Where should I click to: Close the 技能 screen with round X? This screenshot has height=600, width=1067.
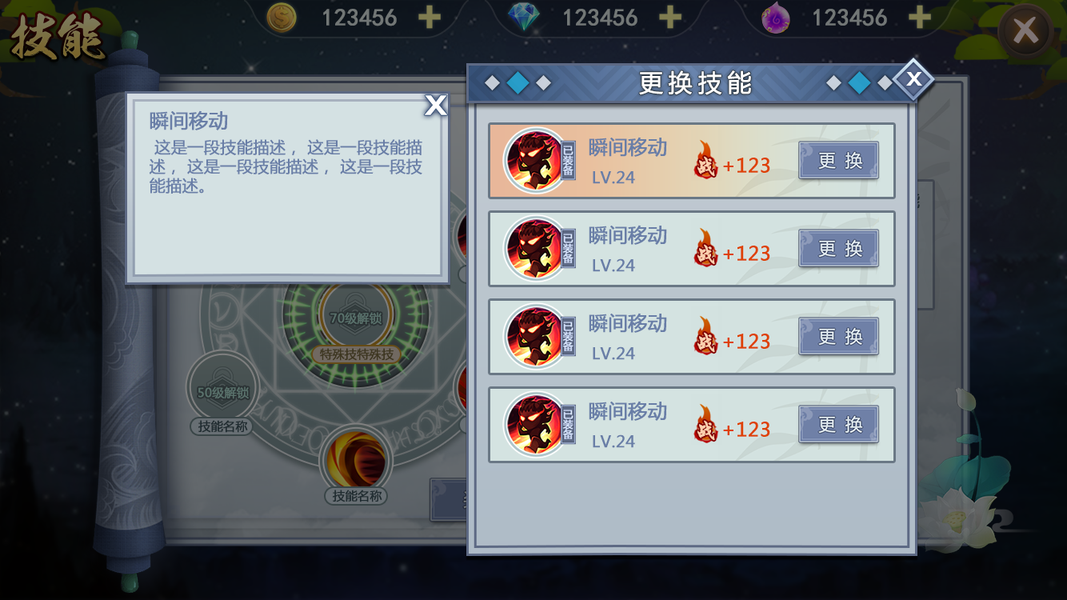coord(1025,31)
